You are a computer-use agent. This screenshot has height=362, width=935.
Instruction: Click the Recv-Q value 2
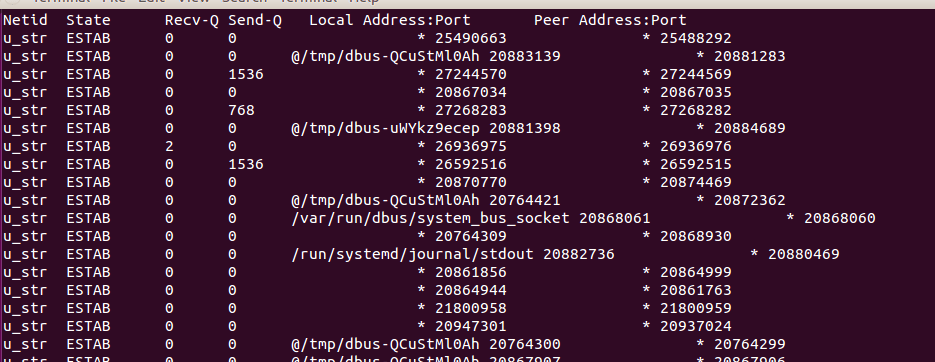click(x=169, y=146)
